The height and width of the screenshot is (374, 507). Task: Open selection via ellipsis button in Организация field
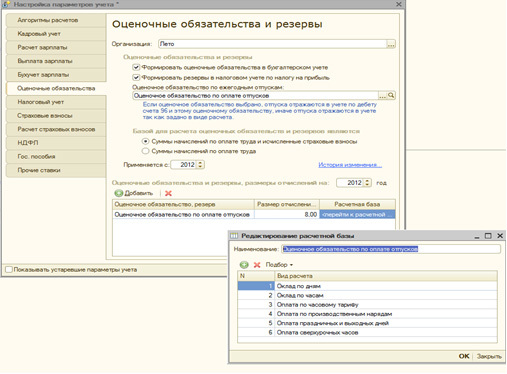[391, 44]
